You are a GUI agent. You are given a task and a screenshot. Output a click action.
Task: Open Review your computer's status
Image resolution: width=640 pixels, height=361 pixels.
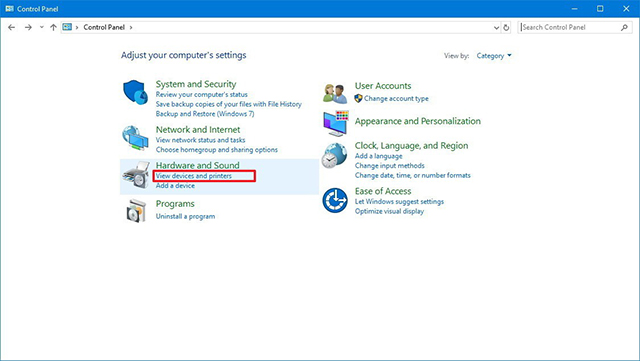click(x=202, y=94)
